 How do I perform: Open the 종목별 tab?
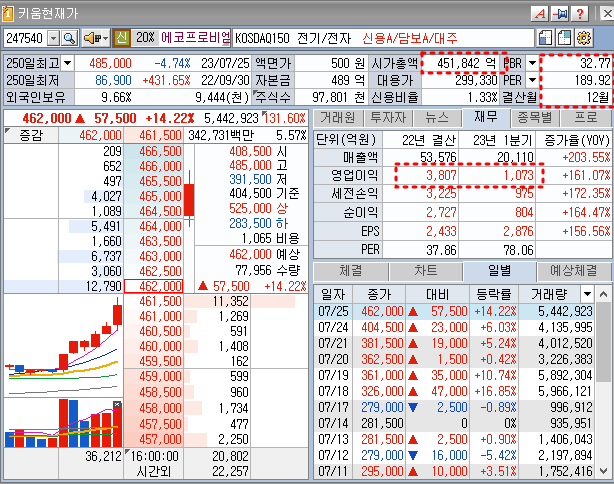(535, 117)
